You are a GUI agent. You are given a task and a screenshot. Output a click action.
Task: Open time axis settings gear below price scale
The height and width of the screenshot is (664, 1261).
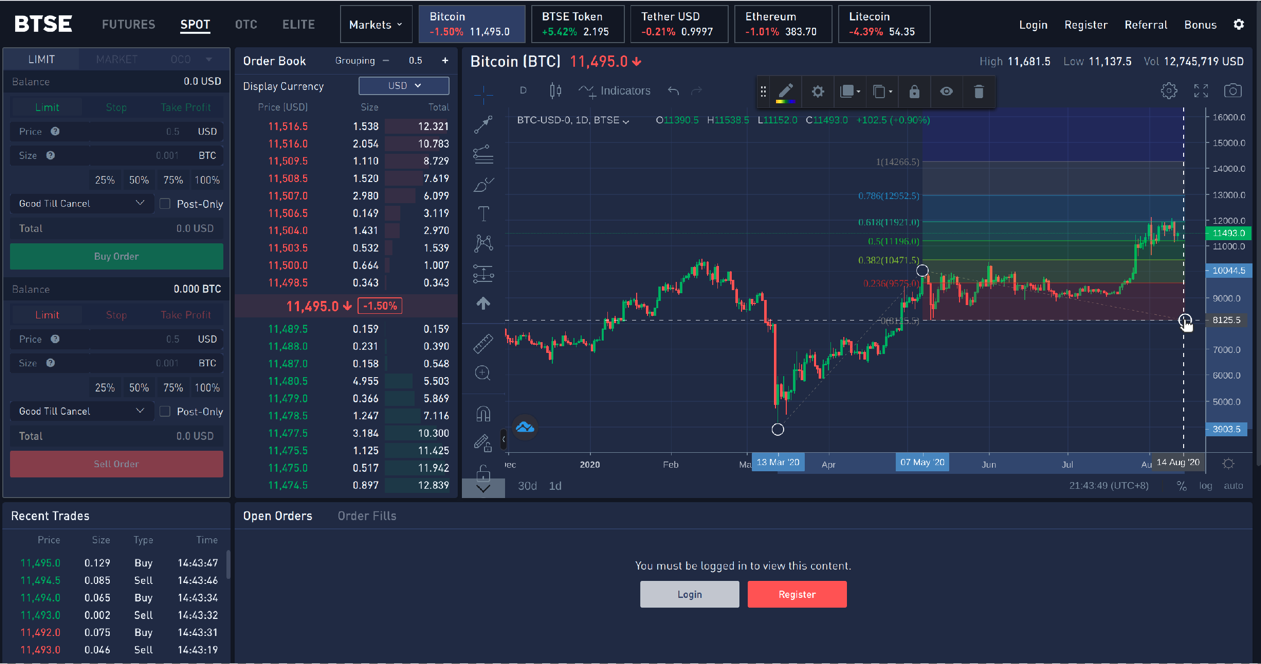[1228, 463]
